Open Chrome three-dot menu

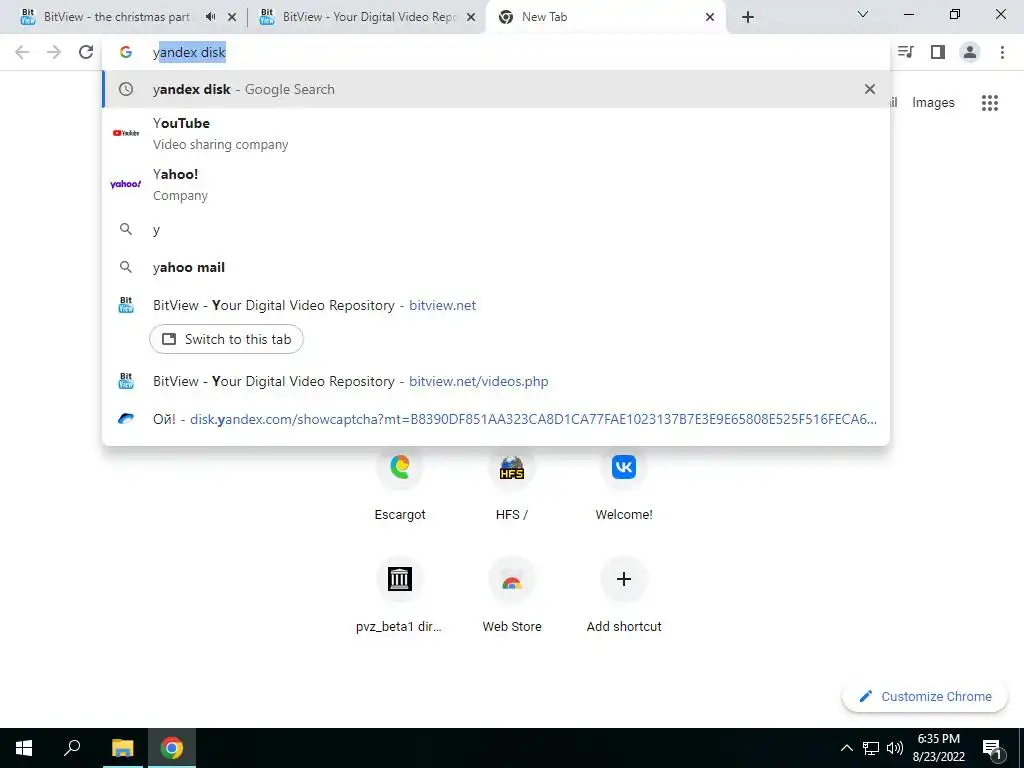1002,52
